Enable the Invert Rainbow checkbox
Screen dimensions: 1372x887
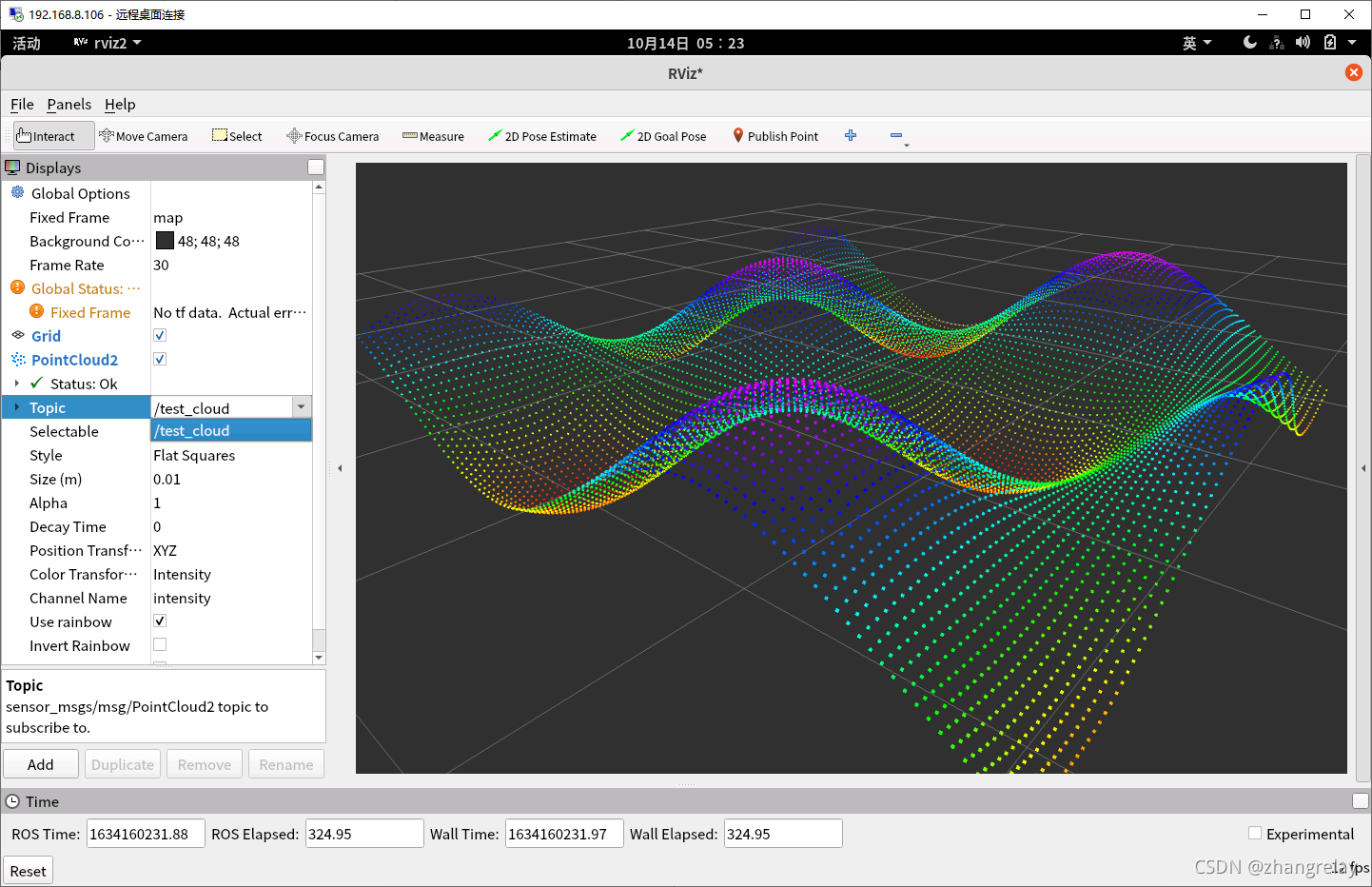point(160,644)
